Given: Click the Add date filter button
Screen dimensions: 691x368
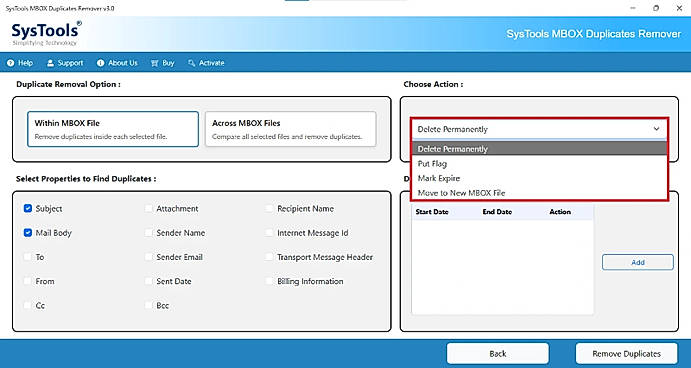Looking at the screenshot, I should click(638, 262).
